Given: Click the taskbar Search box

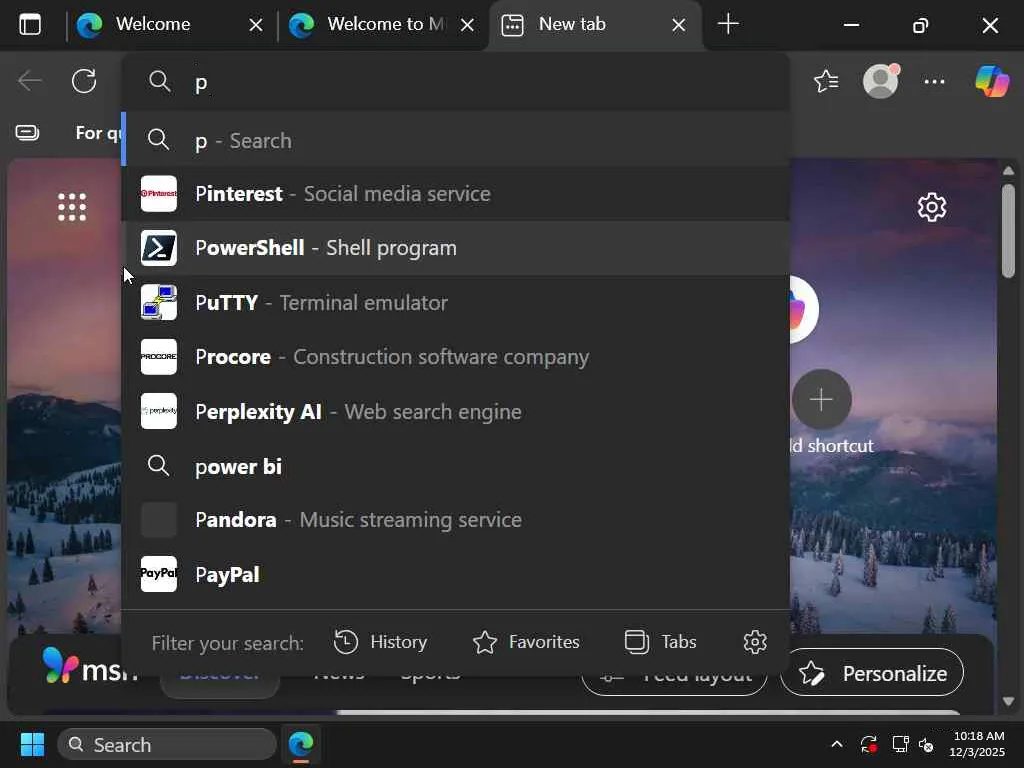Looking at the screenshot, I should tap(167, 744).
